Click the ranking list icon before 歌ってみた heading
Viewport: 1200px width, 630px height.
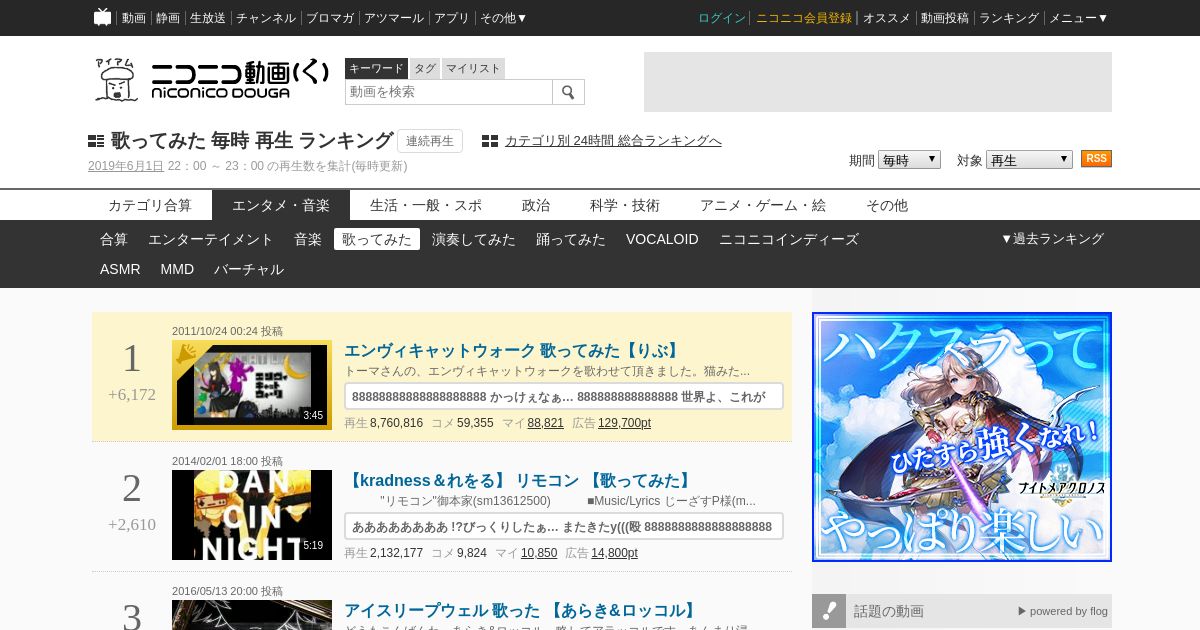(96, 141)
